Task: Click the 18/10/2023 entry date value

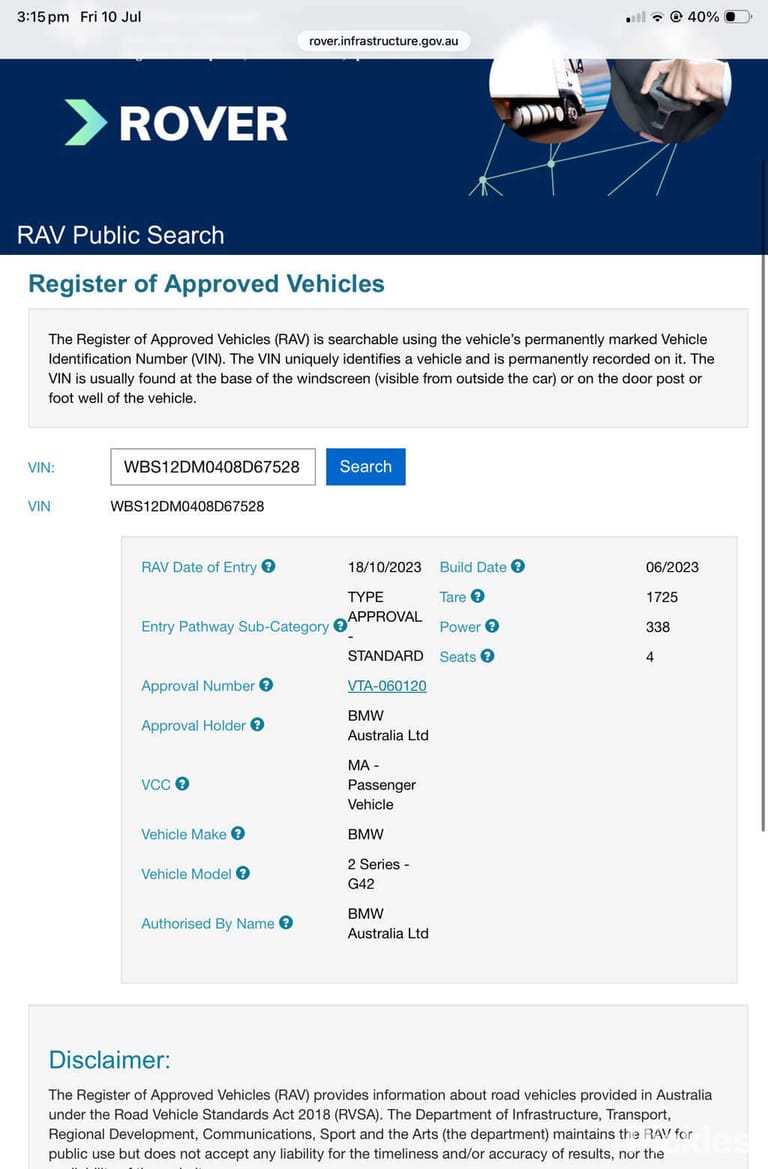Action: 385,567
